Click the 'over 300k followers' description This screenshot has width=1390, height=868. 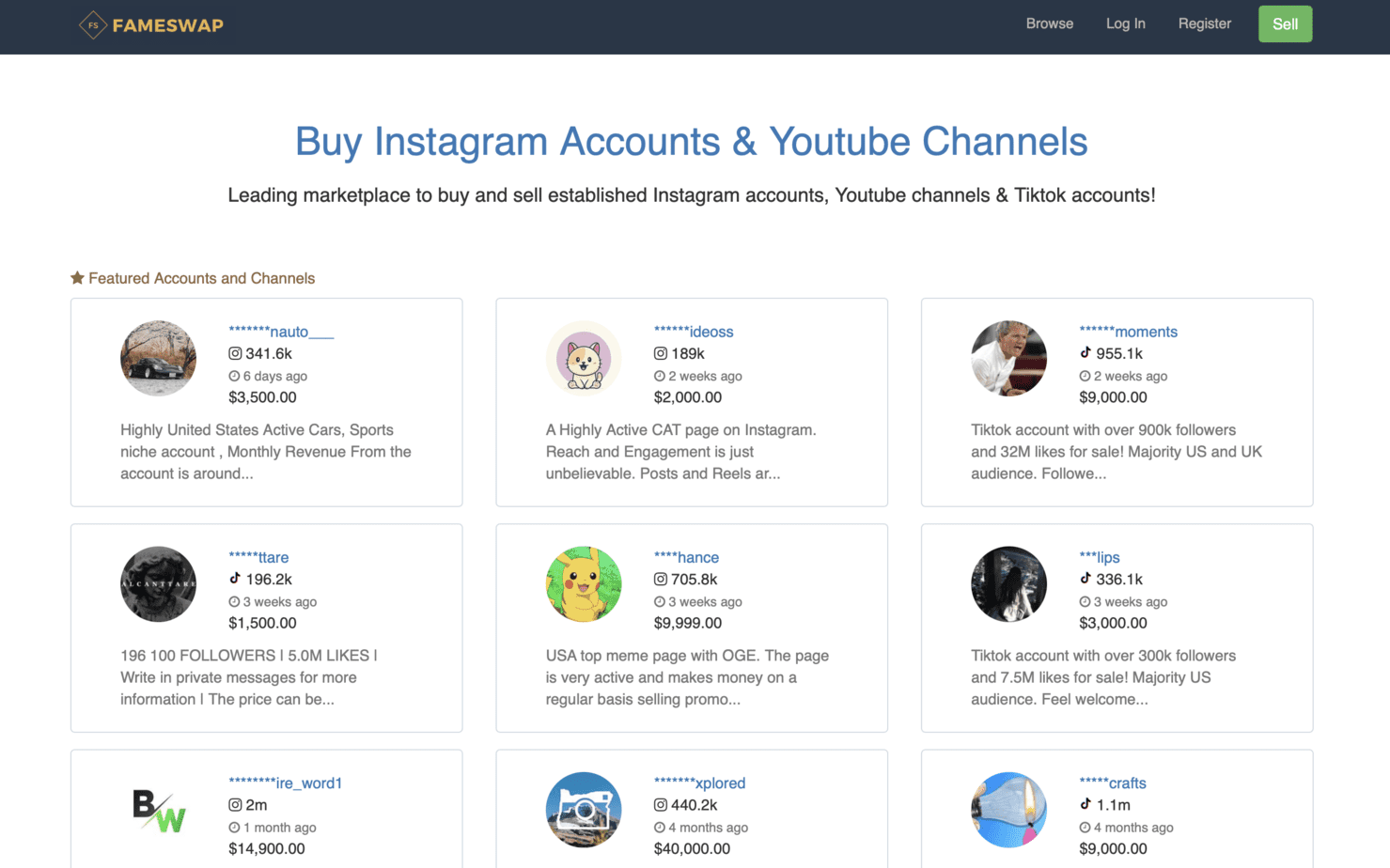(x=1103, y=677)
